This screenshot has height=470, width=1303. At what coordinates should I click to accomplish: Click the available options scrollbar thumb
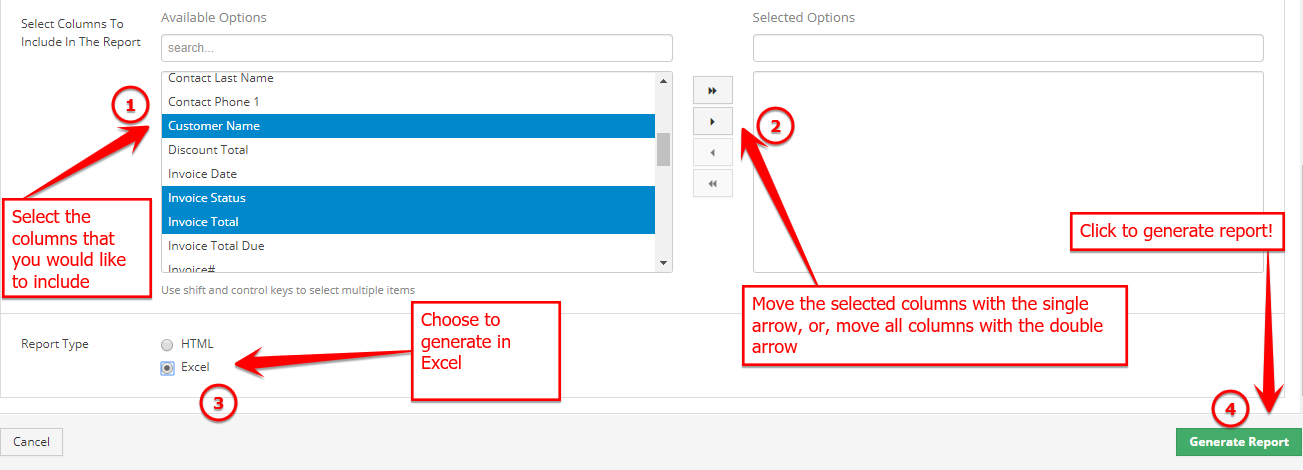point(662,149)
